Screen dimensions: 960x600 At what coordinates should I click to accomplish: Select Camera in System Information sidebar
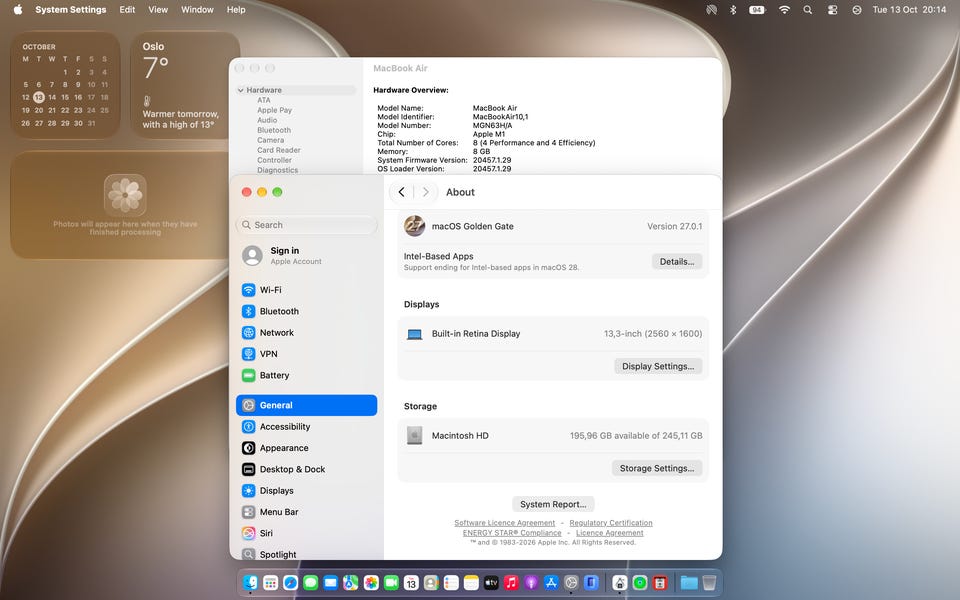[271, 140]
